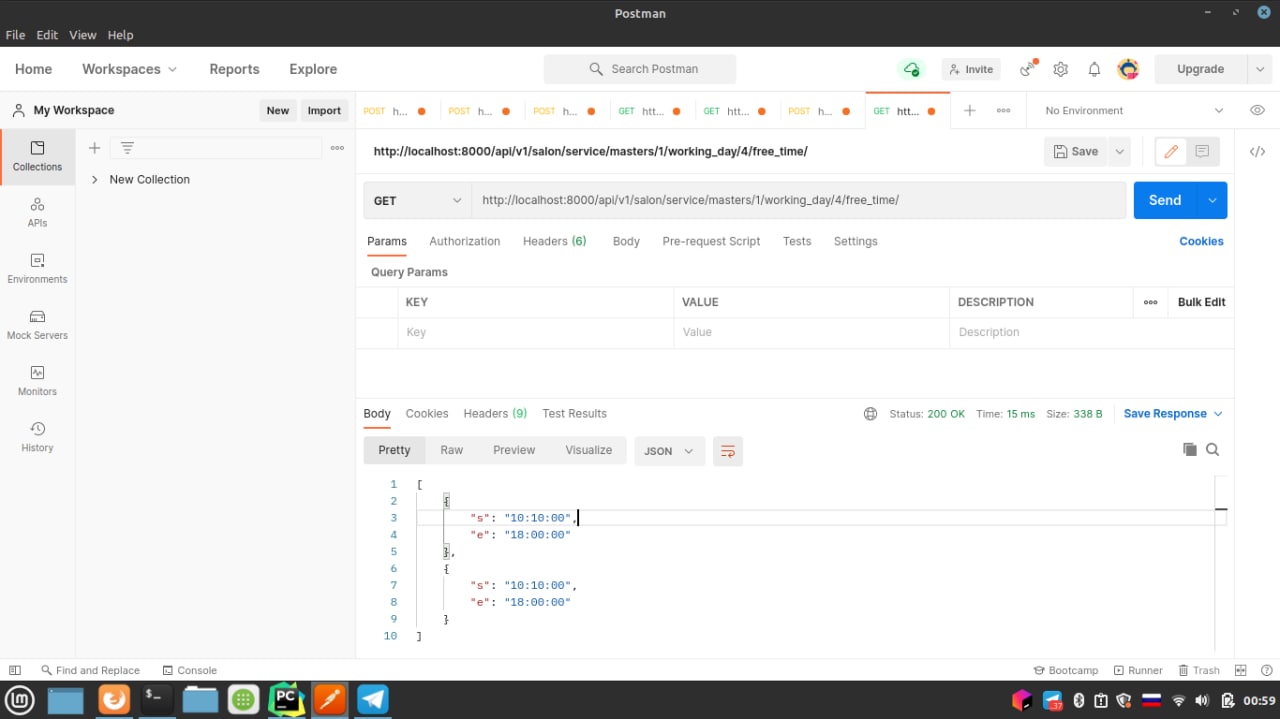Switch to the Raw response view
Image resolution: width=1280 pixels, height=719 pixels.
point(452,450)
